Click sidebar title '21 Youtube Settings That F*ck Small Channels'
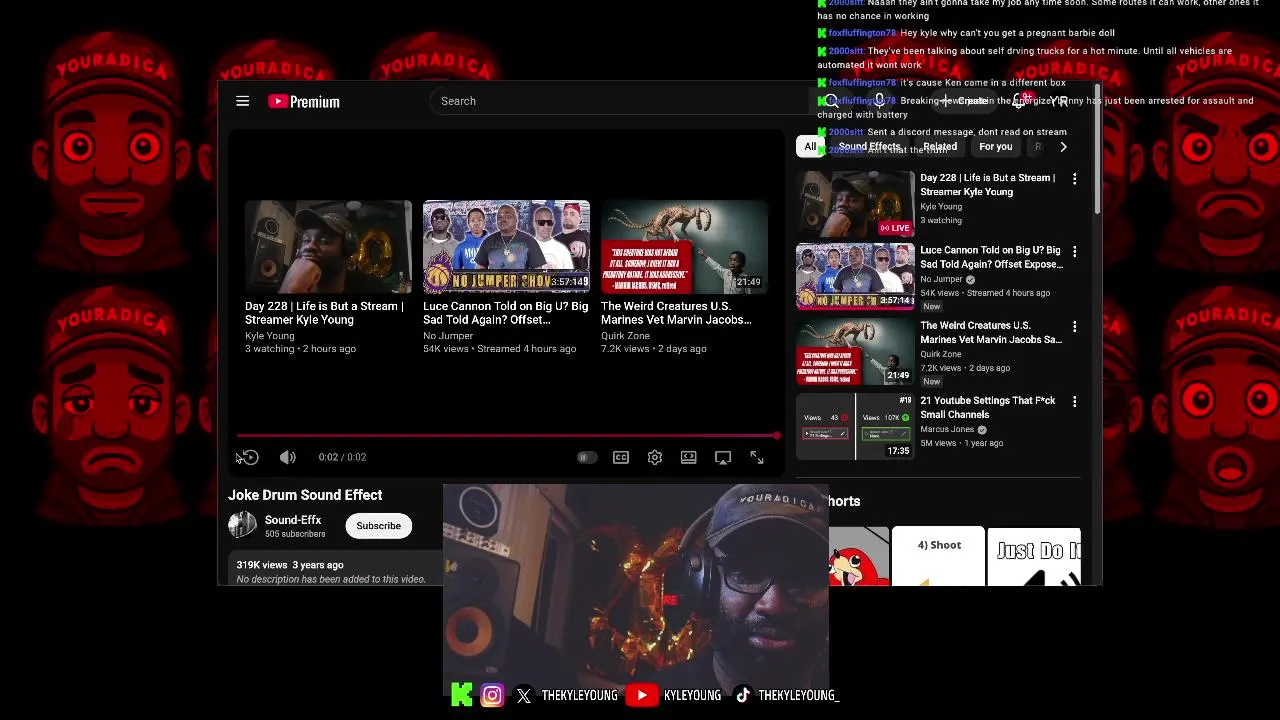This screenshot has width=1280, height=720. [987, 408]
